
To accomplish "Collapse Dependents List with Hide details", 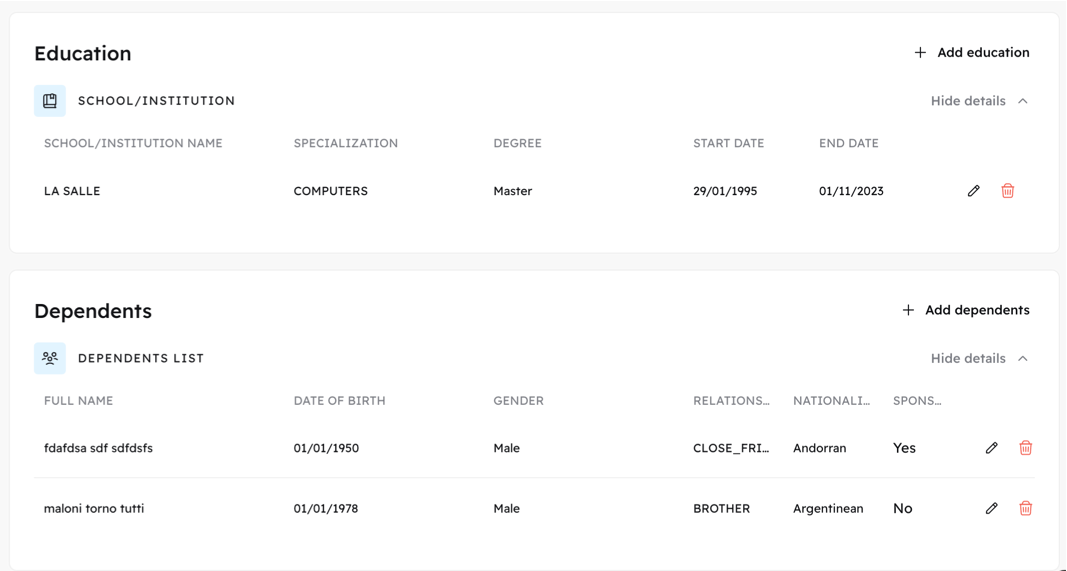I will point(968,359).
